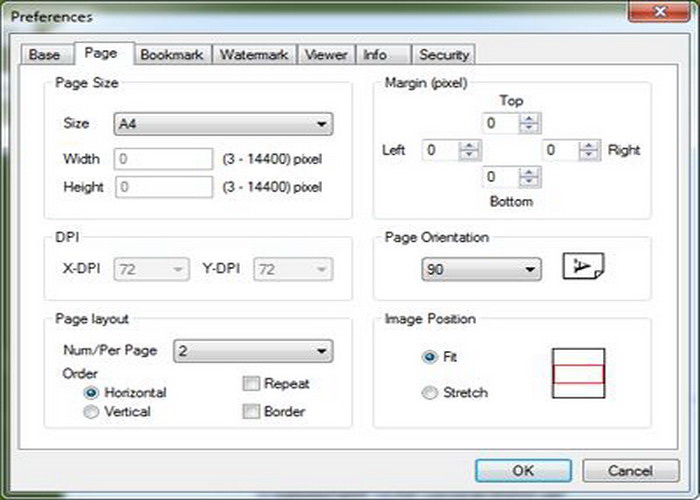Click the Height input field

click(163, 187)
